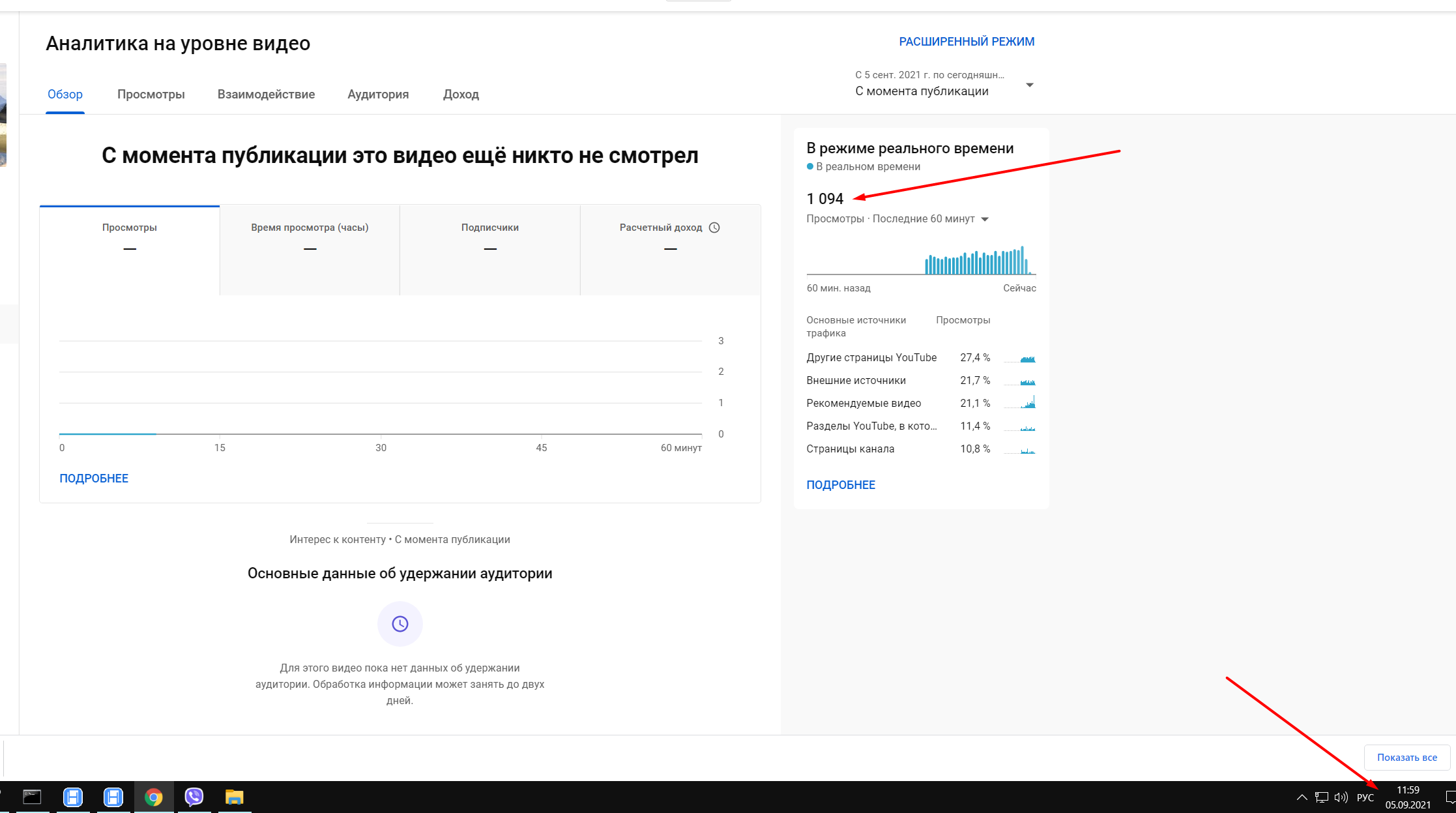Expand the Последние 60 минут dropdown
This screenshot has height=813, width=1456.
(984, 219)
